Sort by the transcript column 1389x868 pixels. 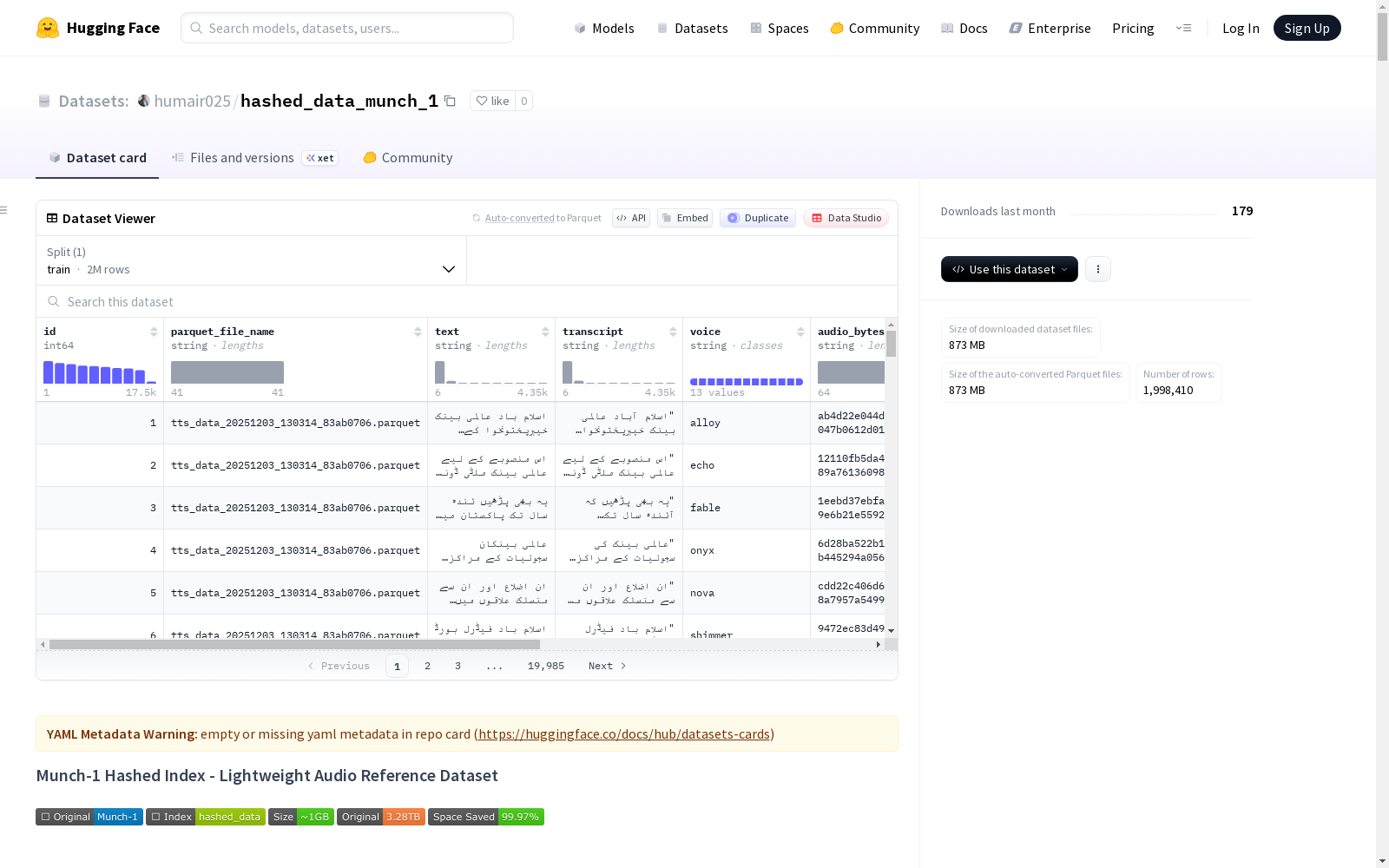pyautogui.click(x=673, y=332)
